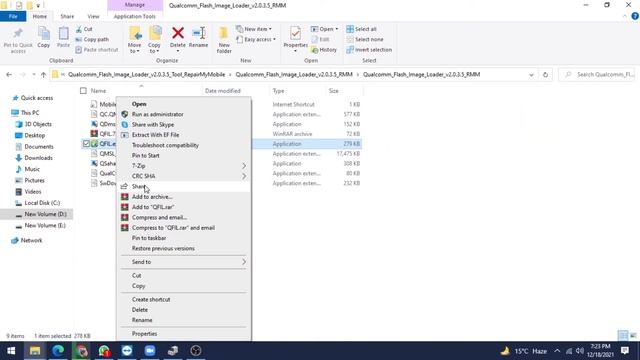Open Local Disk (C:) in navigation pane
Viewport: 640px width, 360px height.
coord(42,203)
